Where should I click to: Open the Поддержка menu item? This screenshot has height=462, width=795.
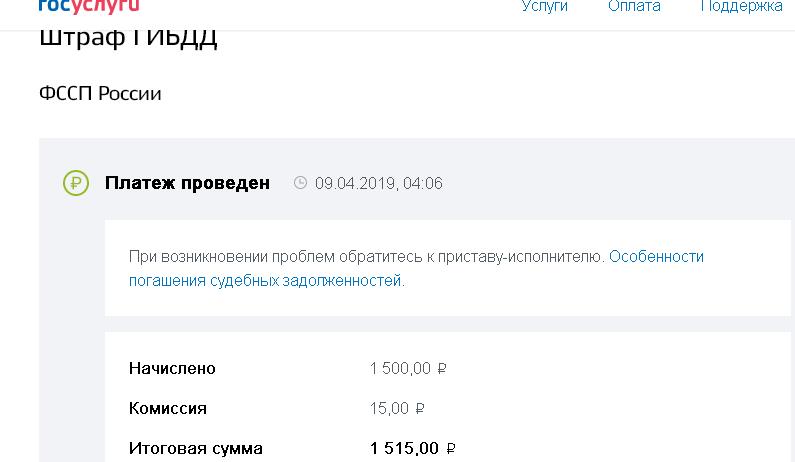coord(741,6)
